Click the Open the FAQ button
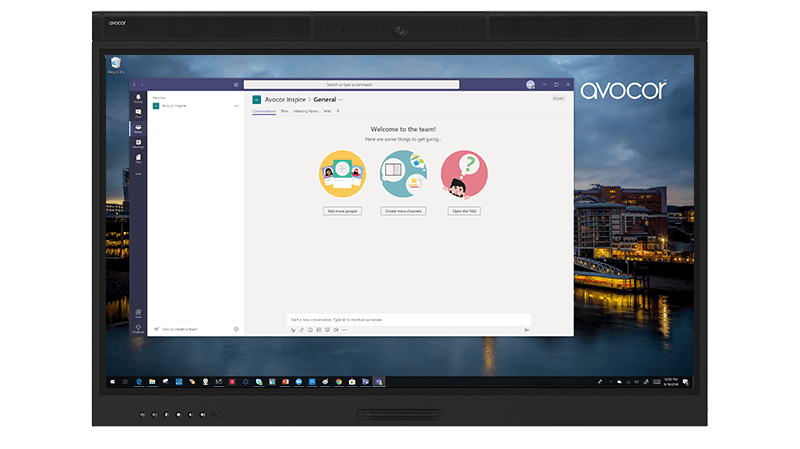The width and height of the screenshot is (800, 449). pos(464,211)
